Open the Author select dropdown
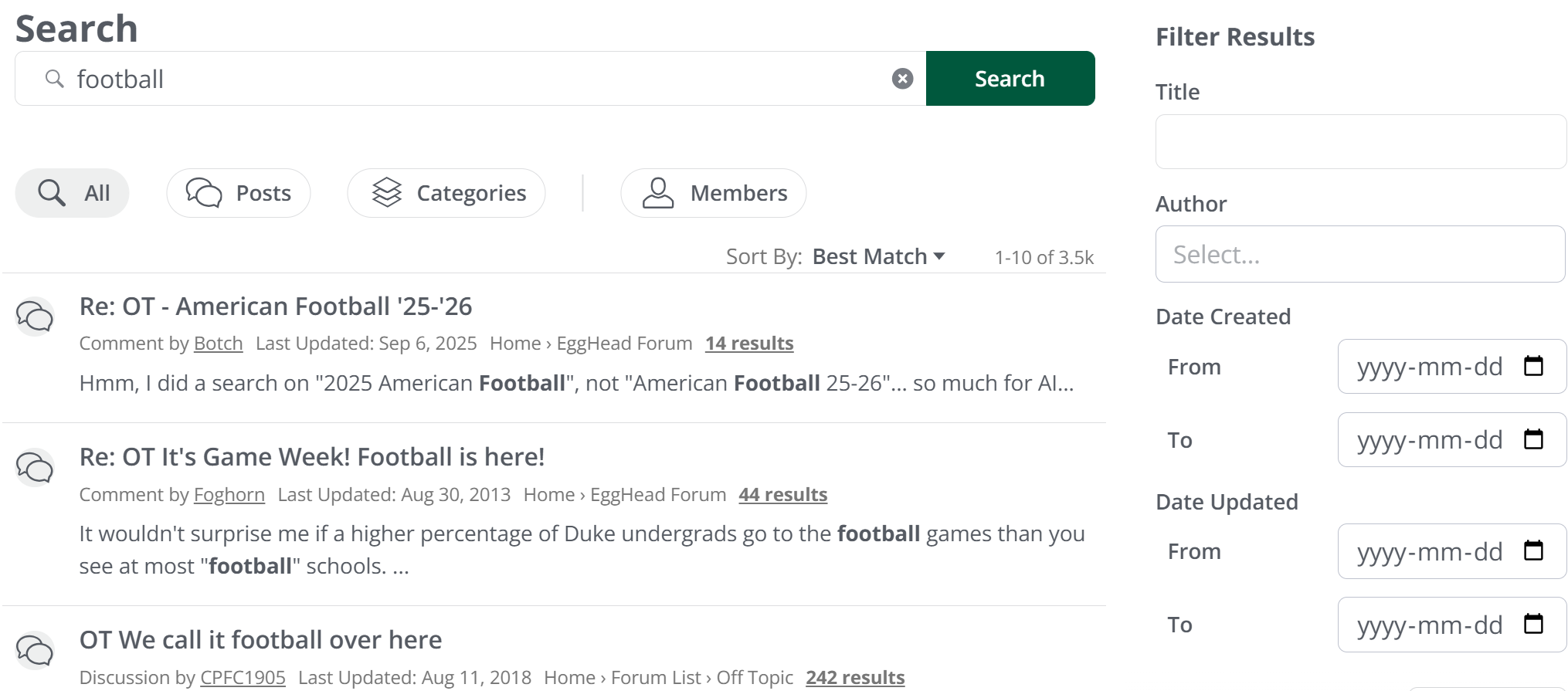 pyautogui.click(x=1359, y=254)
